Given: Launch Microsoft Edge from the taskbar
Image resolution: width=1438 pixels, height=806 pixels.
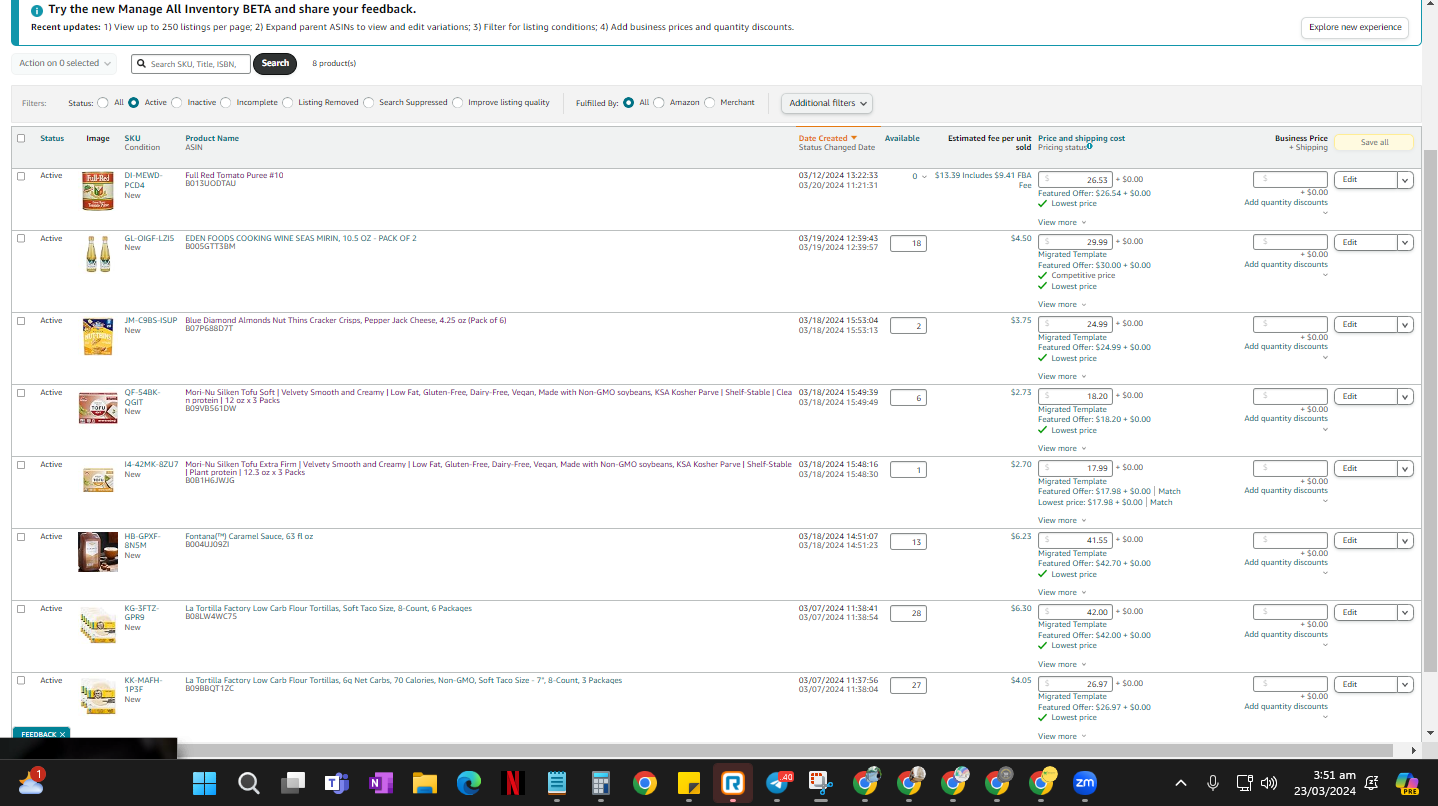Looking at the screenshot, I should 468,783.
